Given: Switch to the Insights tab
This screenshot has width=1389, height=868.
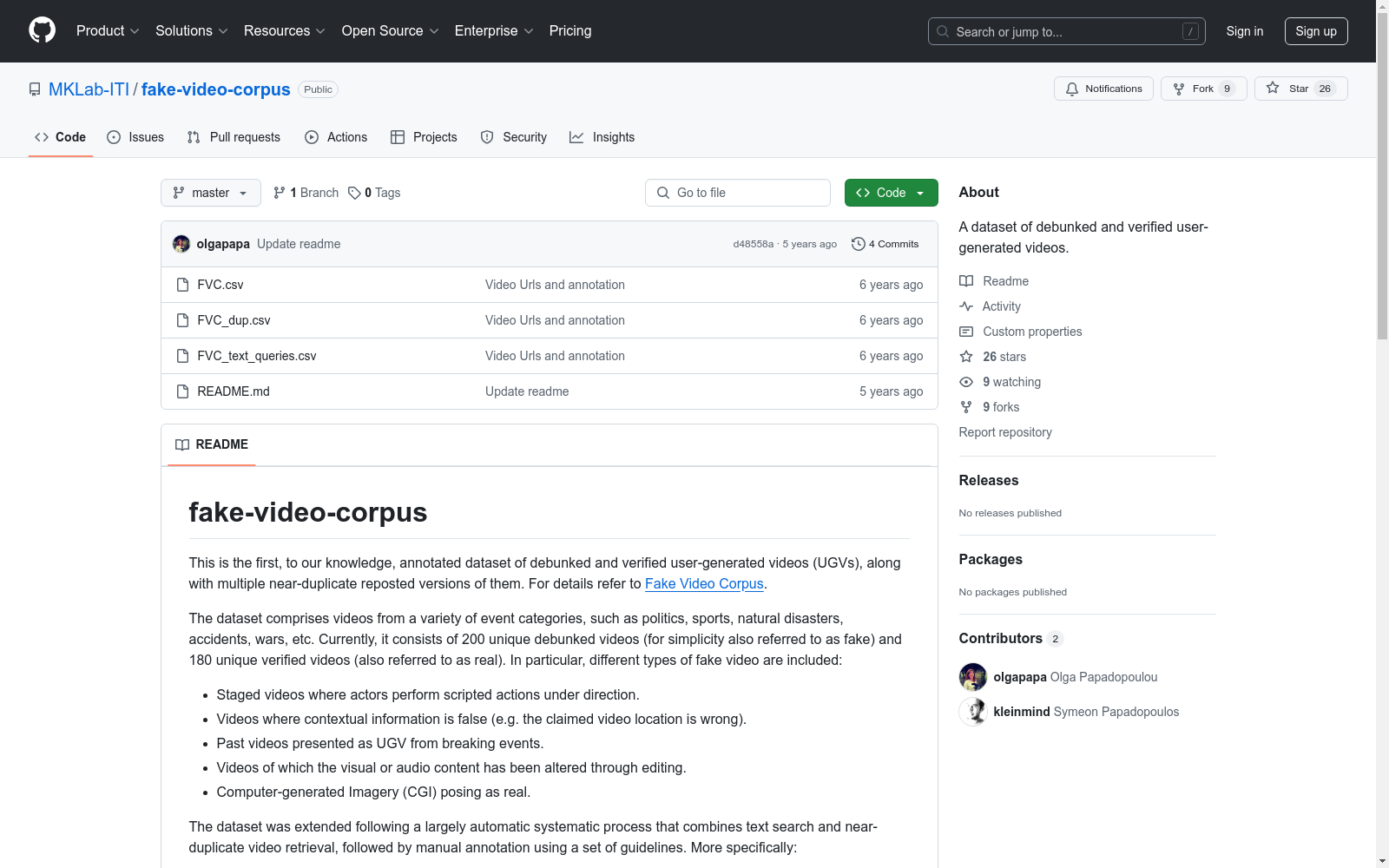Looking at the screenshot, I should tap(602, 137).
